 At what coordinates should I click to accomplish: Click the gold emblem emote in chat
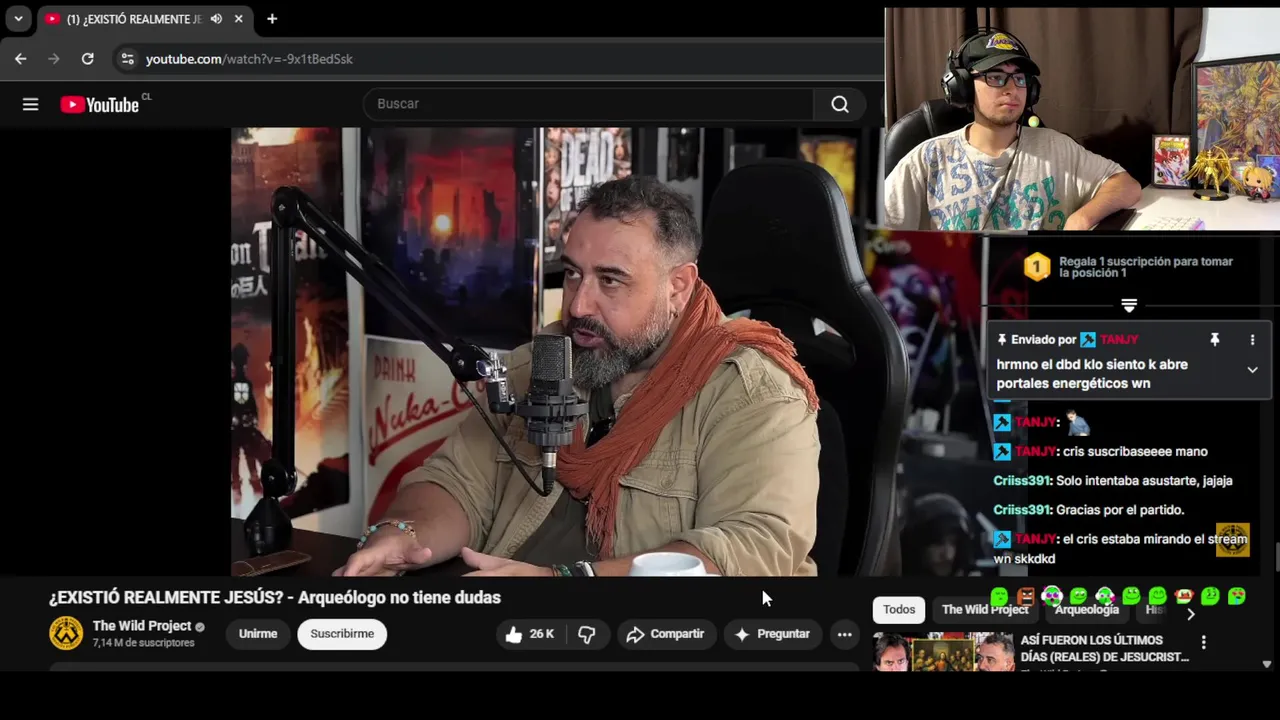1233,540
